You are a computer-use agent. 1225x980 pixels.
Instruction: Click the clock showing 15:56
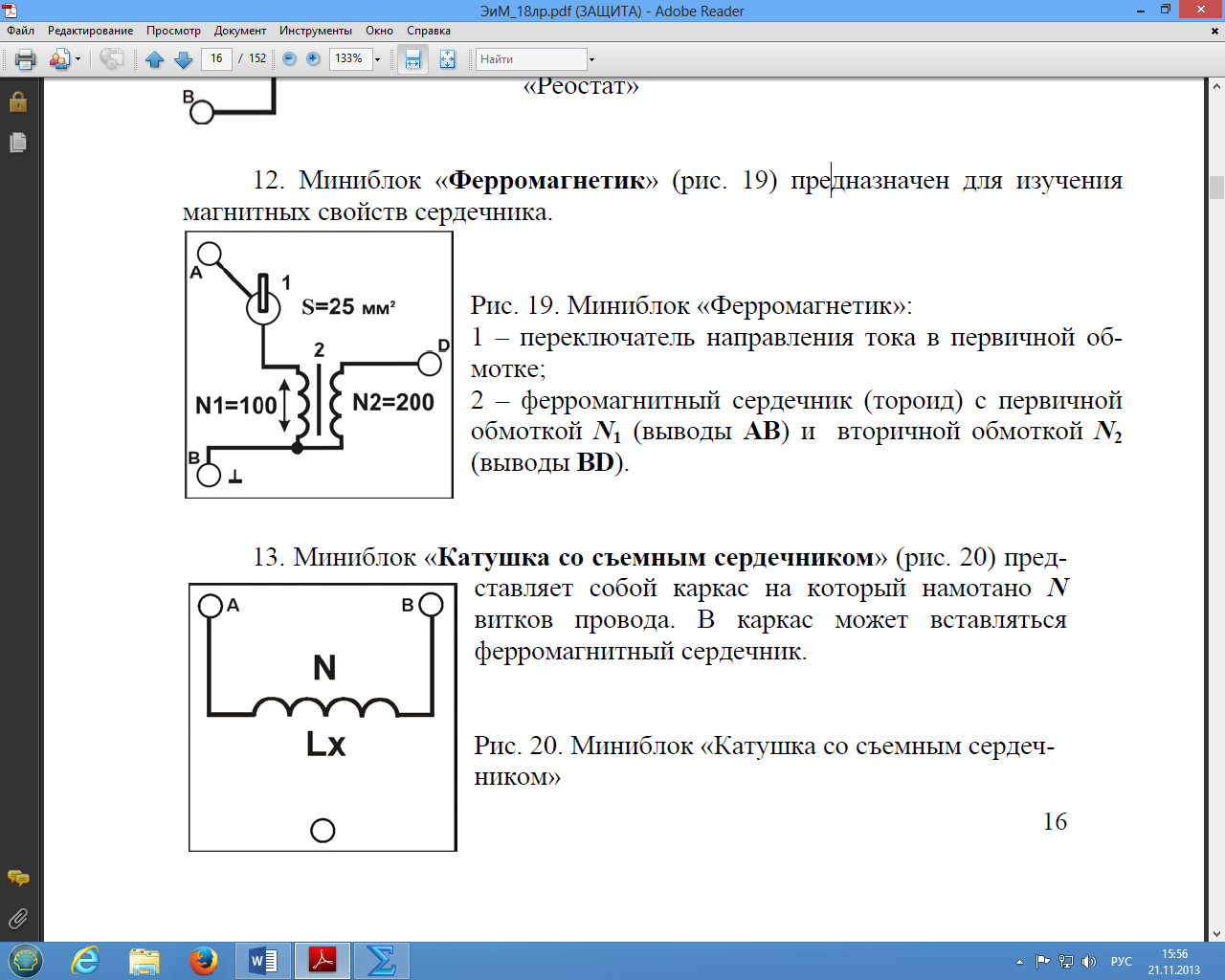coord(1174,954)
